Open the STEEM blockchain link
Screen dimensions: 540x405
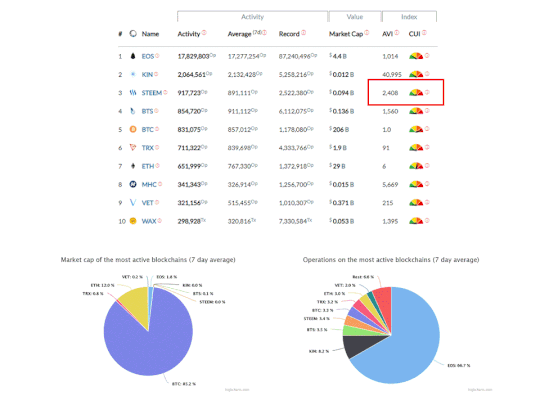tap(152, 93)
